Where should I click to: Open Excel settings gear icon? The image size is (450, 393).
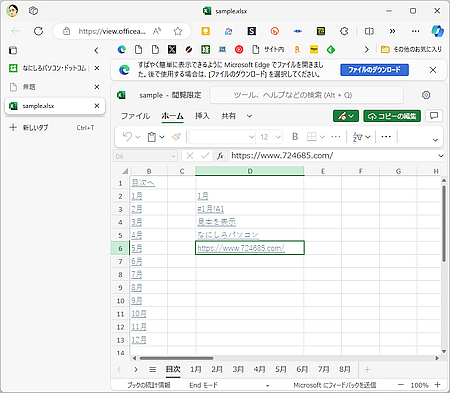click(x=426, y=95)
